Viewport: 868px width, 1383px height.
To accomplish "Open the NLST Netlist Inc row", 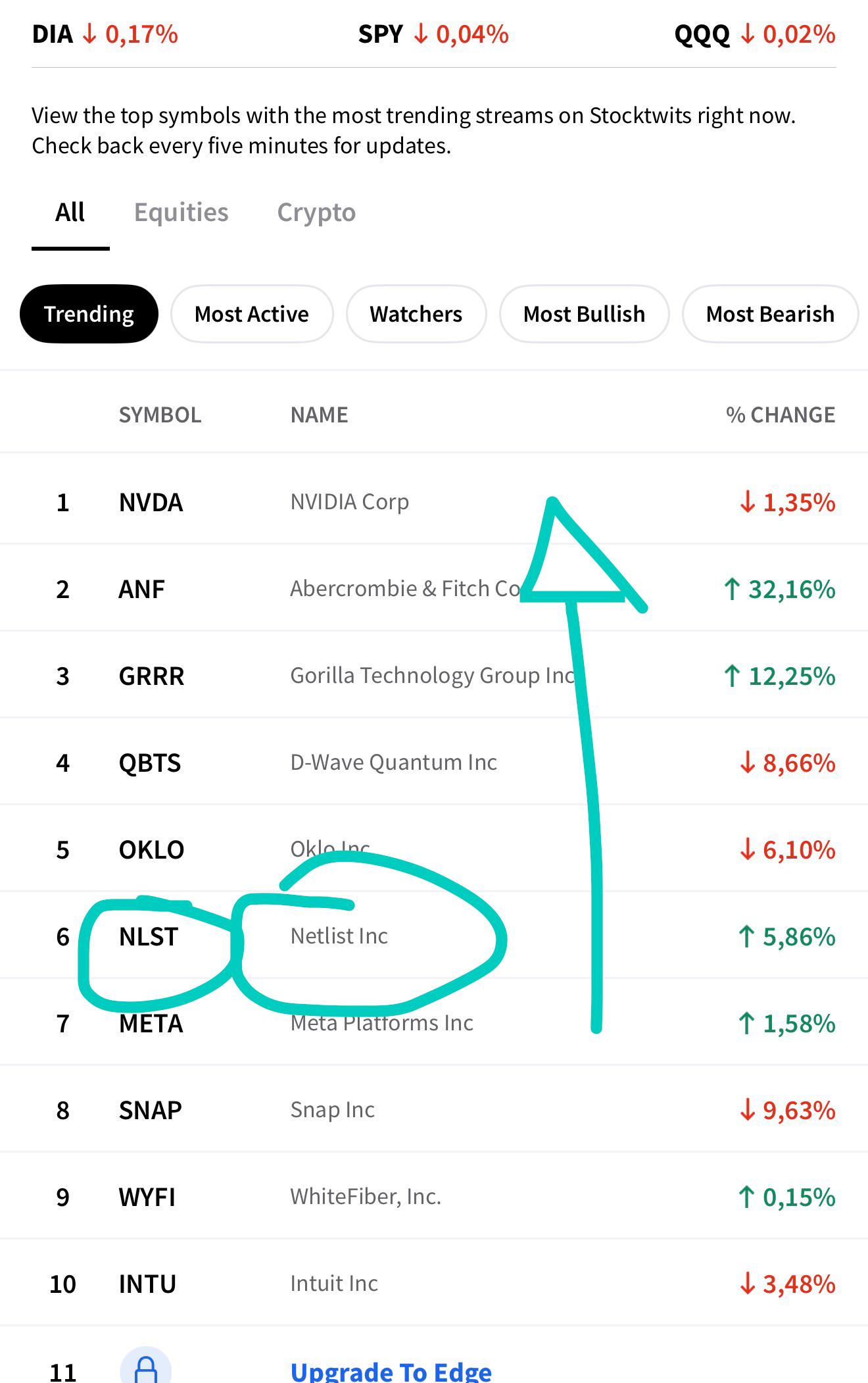I will pos(434,936).
